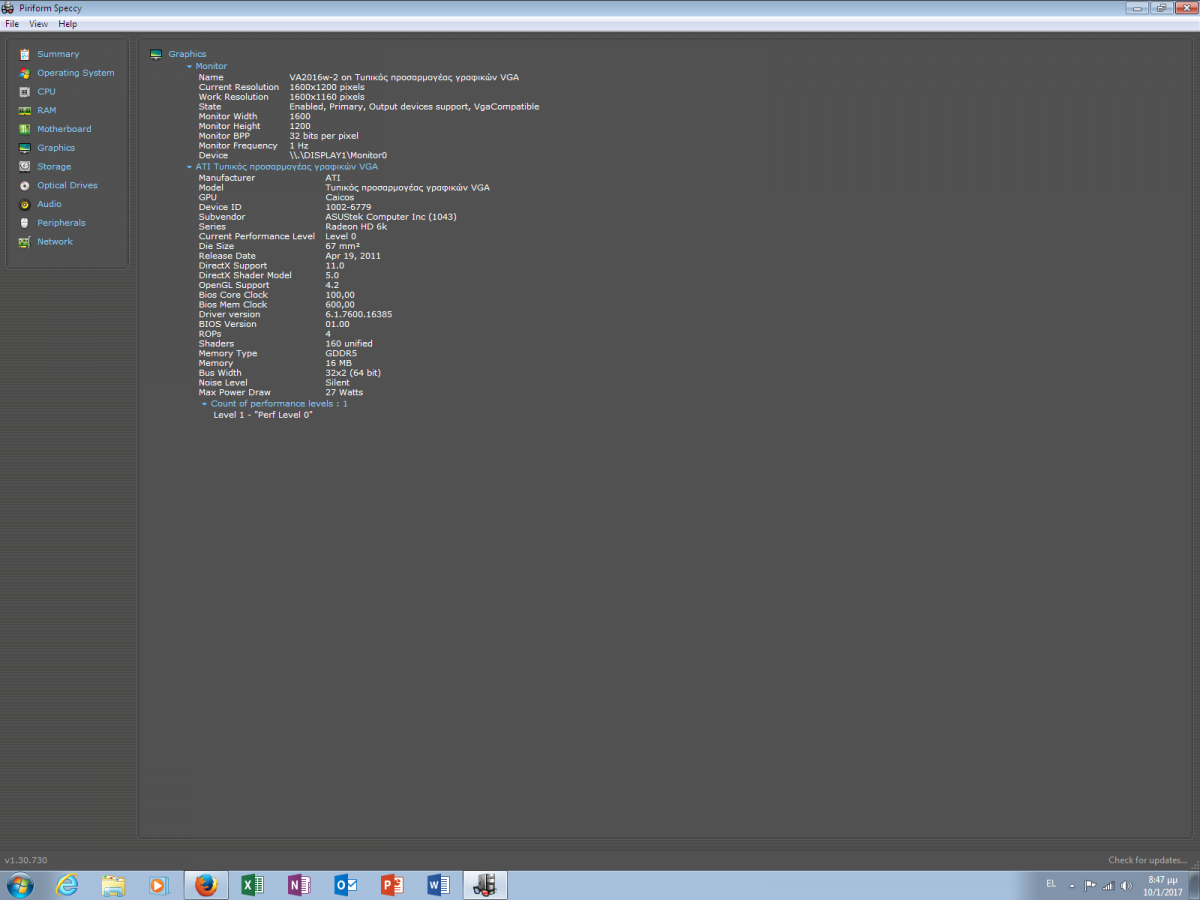The image size is (1200, 900).
Task: Click the Graphics header monitor icon
Action: pyautogui.click(x=156, y=54)
